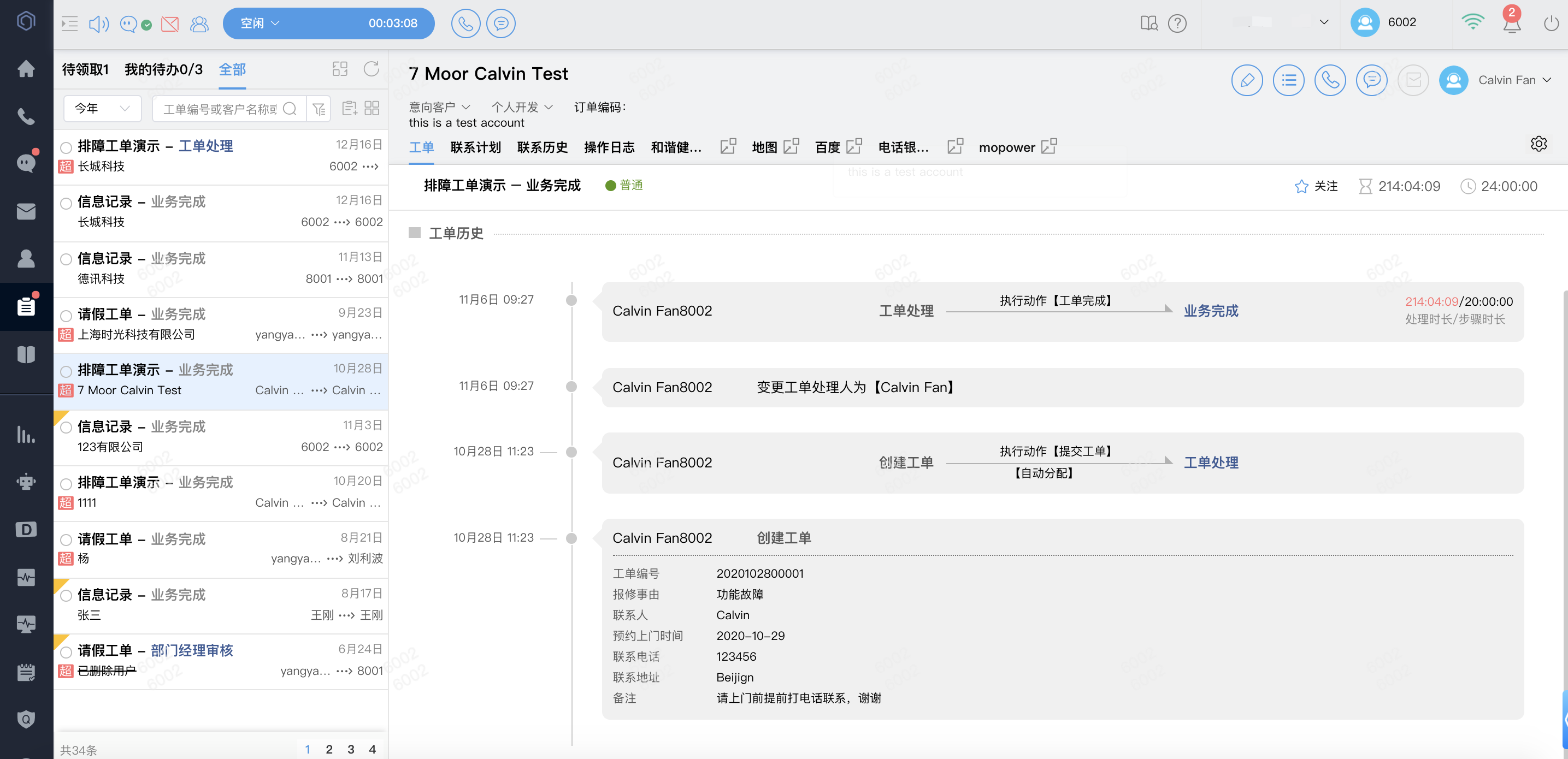Click the crossed-out mail icon in top bar

click(x=170, y=23)
